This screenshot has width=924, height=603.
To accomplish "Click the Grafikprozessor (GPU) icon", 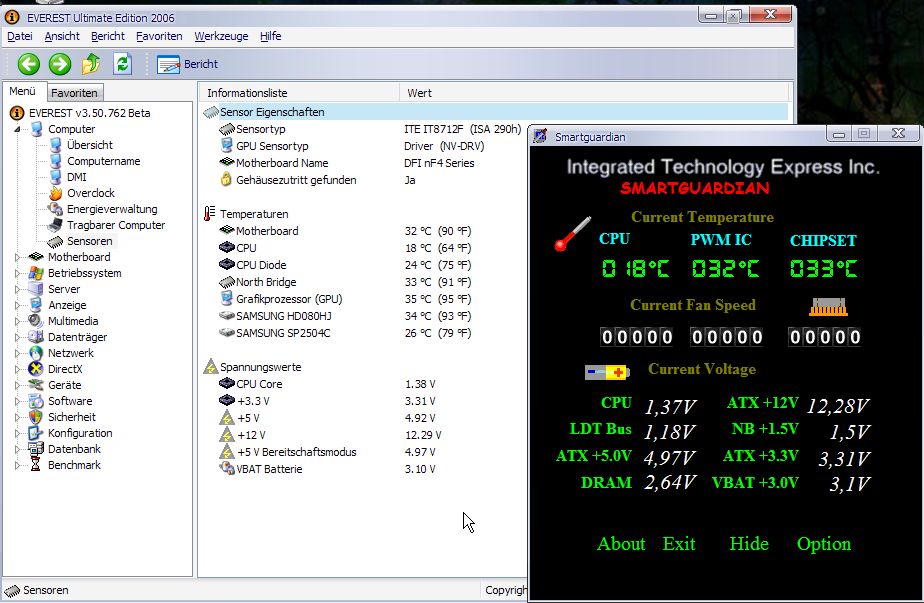I will click(226, 298).
